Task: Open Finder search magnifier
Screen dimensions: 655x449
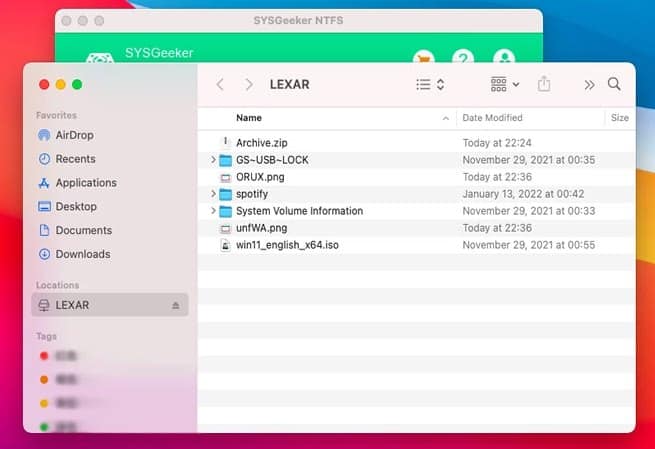Action: (614, 84)
